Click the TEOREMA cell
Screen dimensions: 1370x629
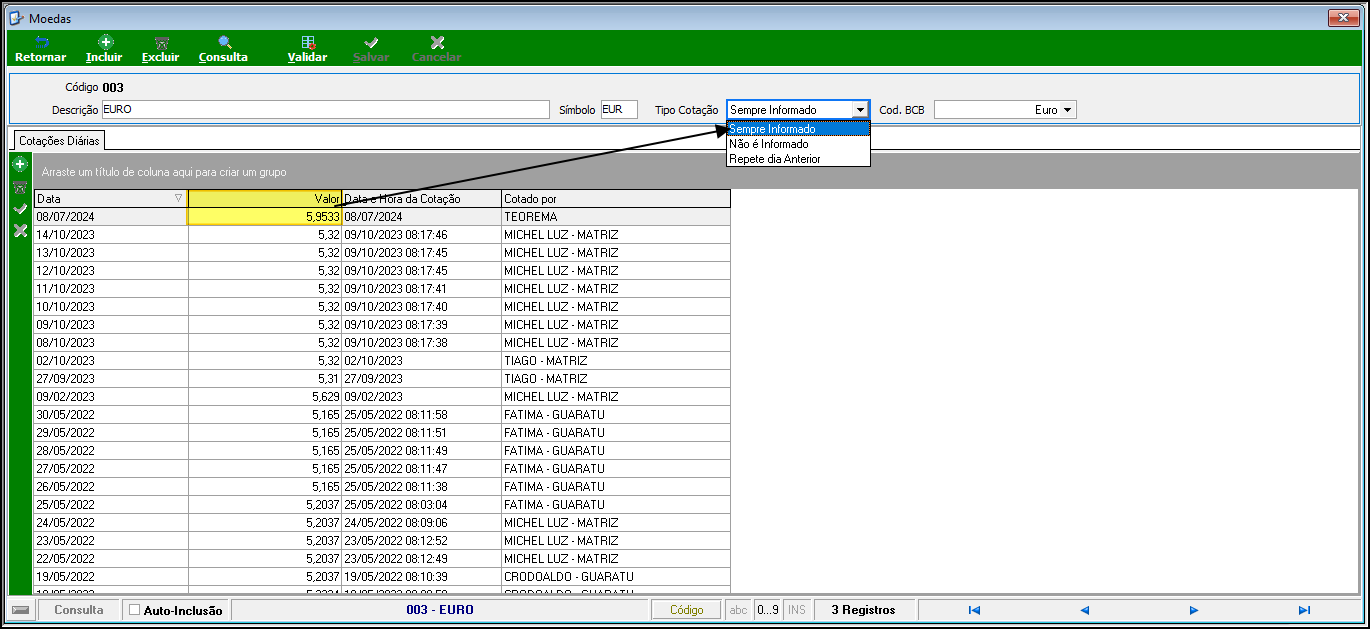(616, 216)
